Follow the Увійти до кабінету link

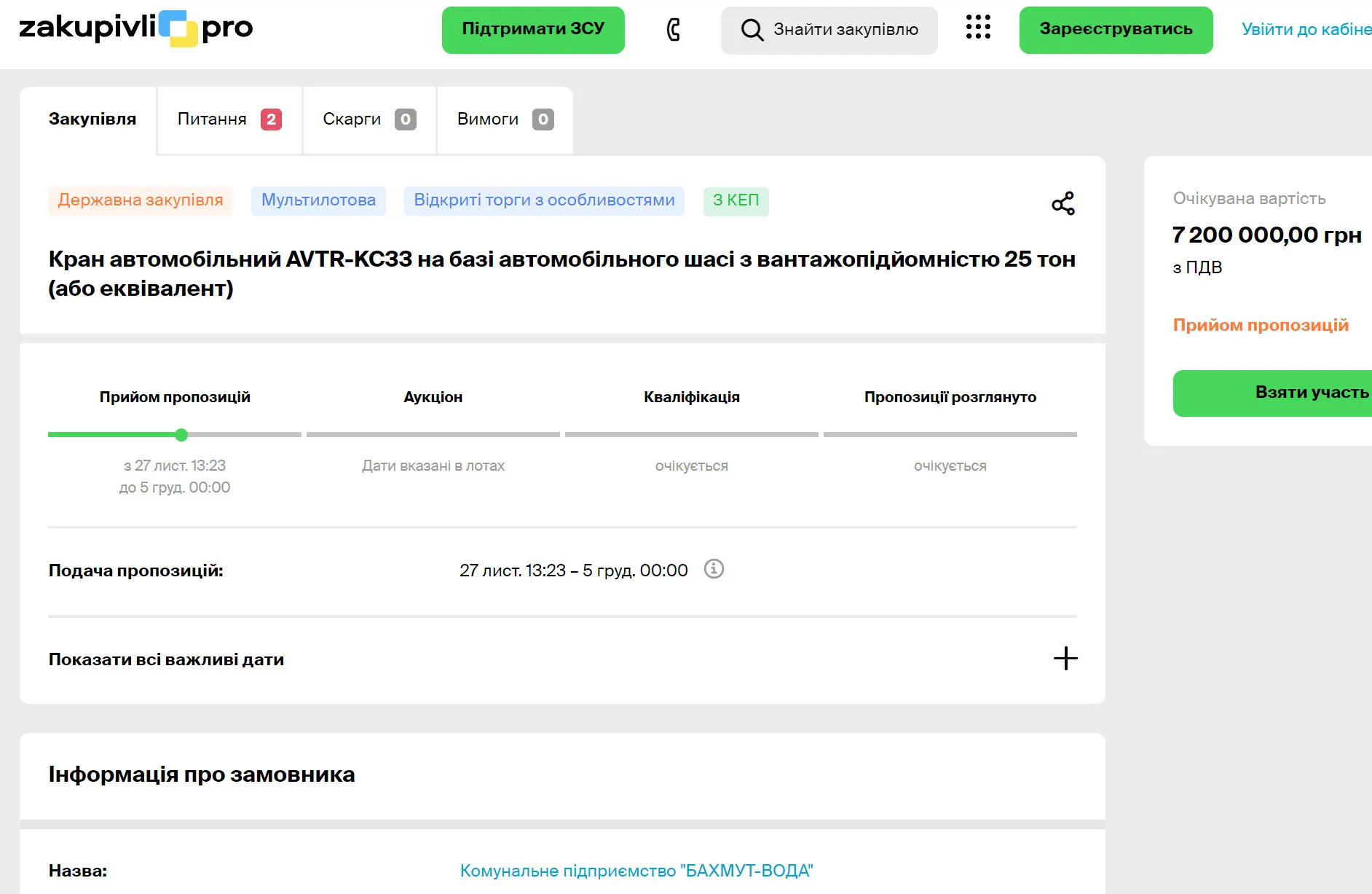pos(1306,30)
